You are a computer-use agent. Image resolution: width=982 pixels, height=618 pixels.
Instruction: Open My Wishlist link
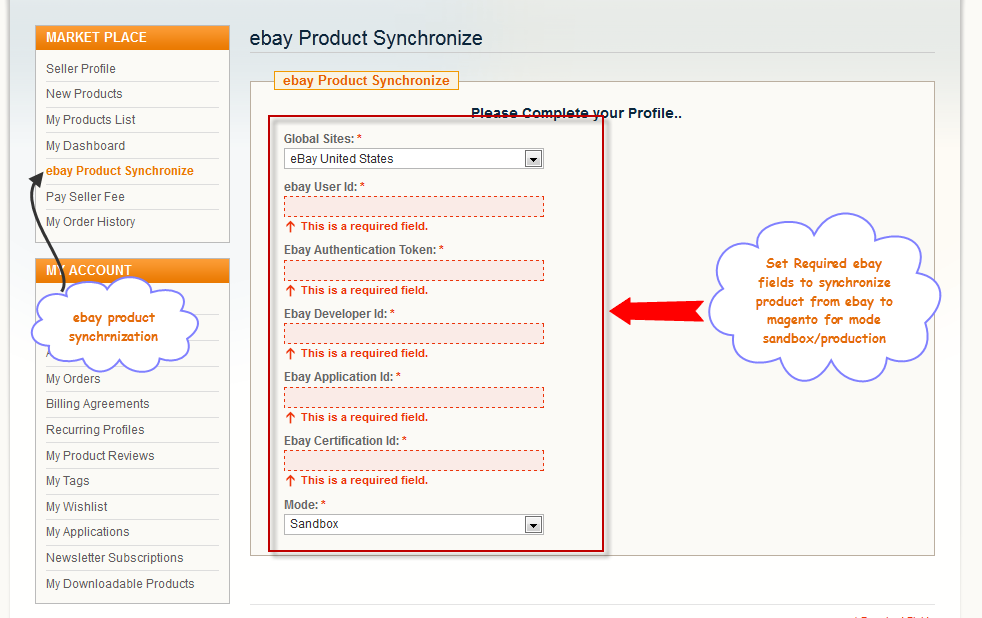coord(76,507)
